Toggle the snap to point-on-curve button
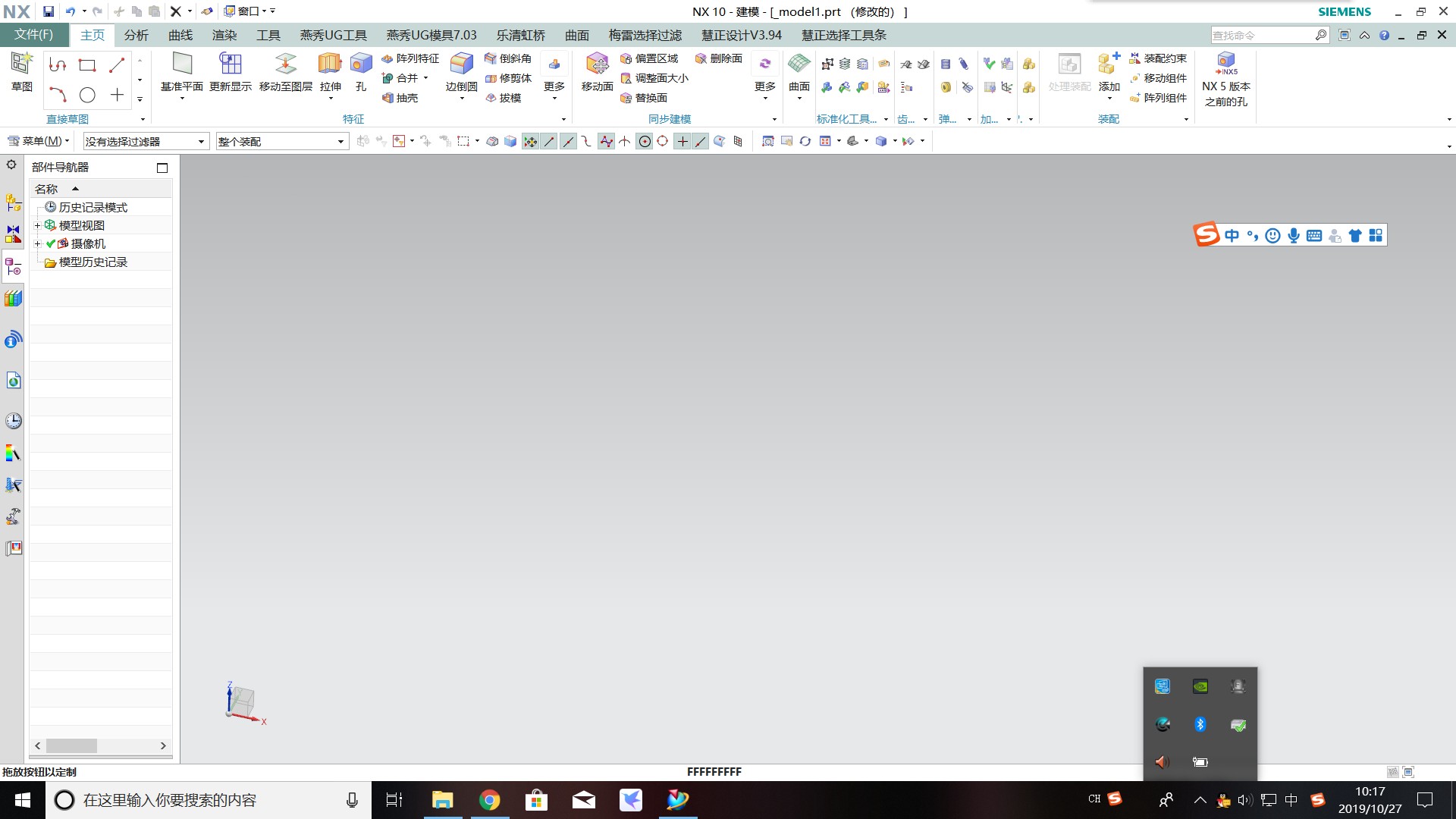Viewport: 1456px width, 819px height. tap(701, 141)
